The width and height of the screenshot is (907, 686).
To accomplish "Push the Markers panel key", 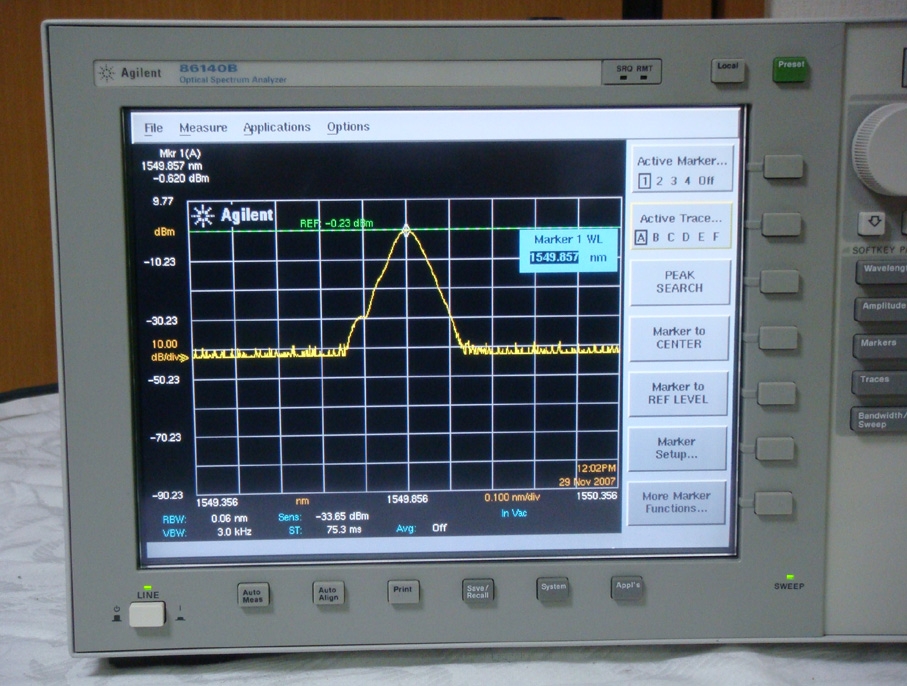I will coord(879,345).
